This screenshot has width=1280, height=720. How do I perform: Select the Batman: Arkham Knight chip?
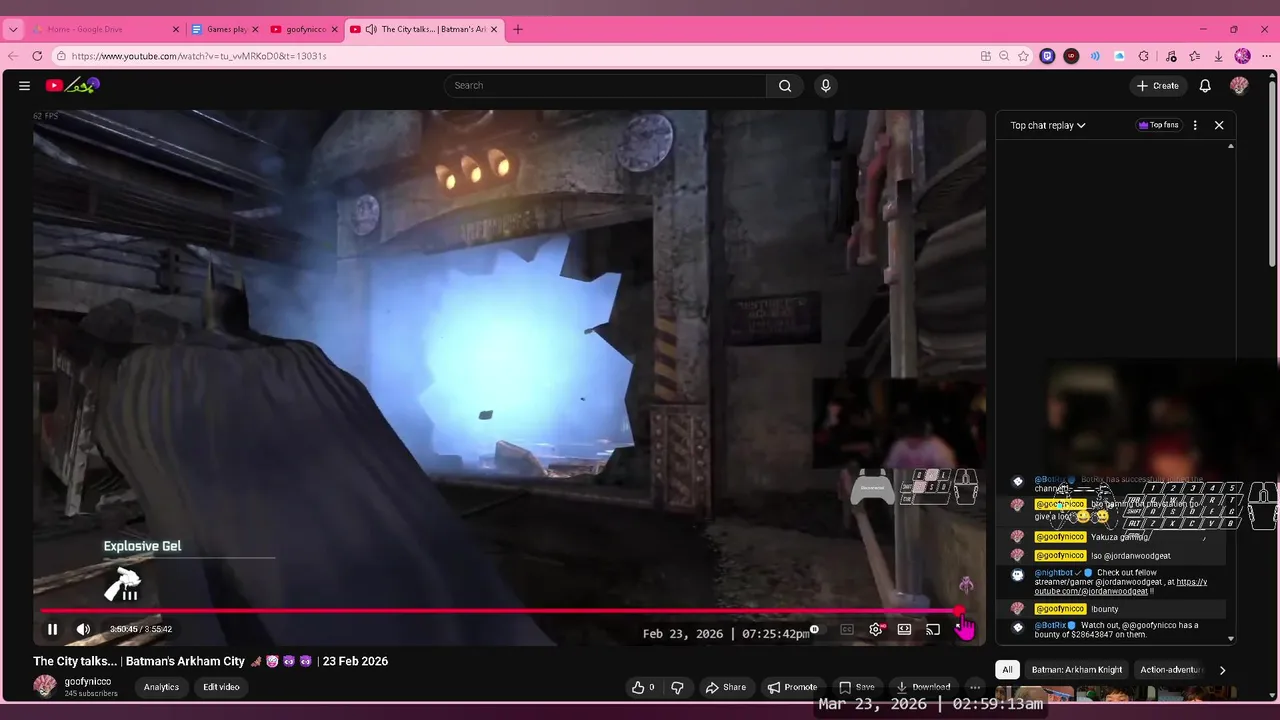click(1077, 670)
